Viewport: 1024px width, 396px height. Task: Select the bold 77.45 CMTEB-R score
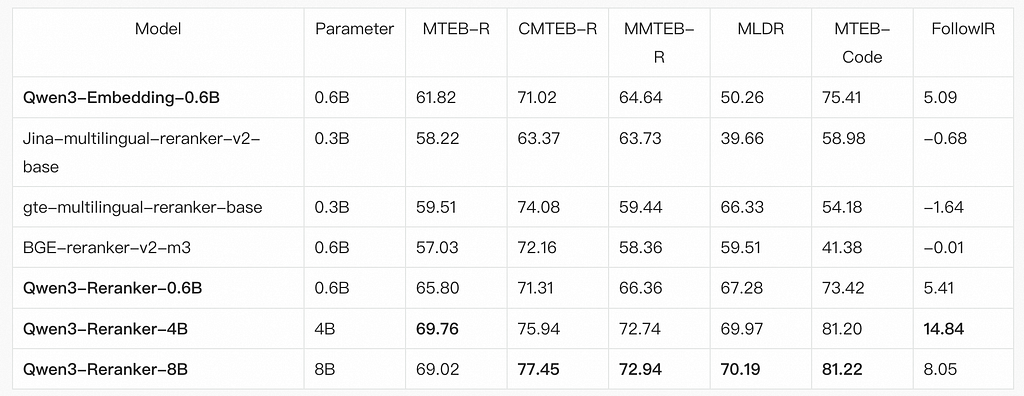[x=538, y=370]
